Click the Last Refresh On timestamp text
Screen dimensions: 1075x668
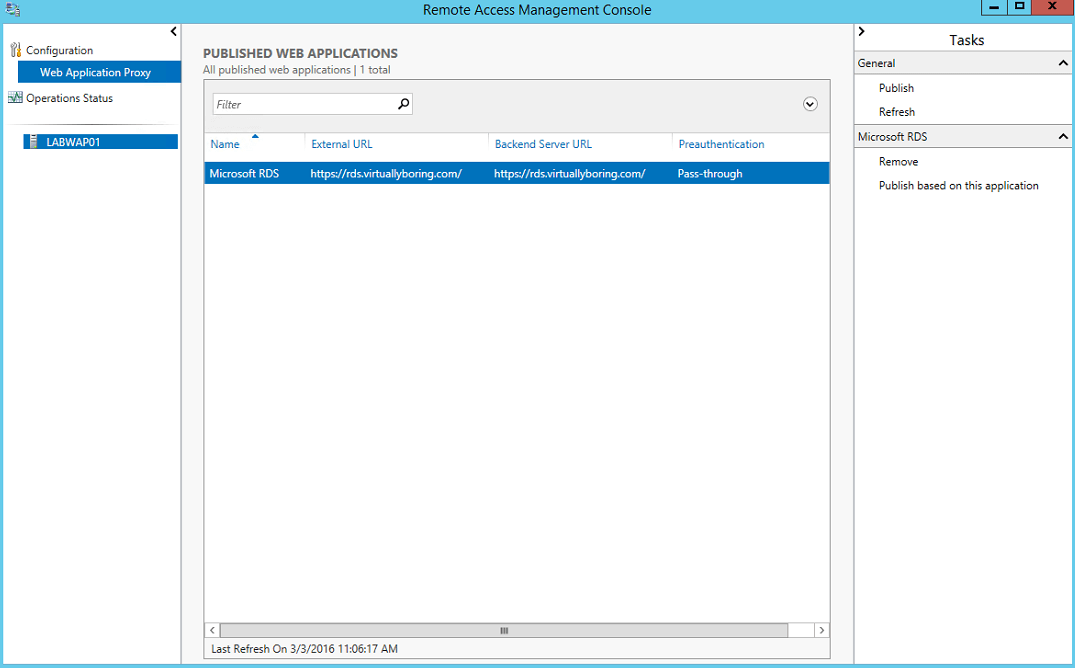[304, 649]
